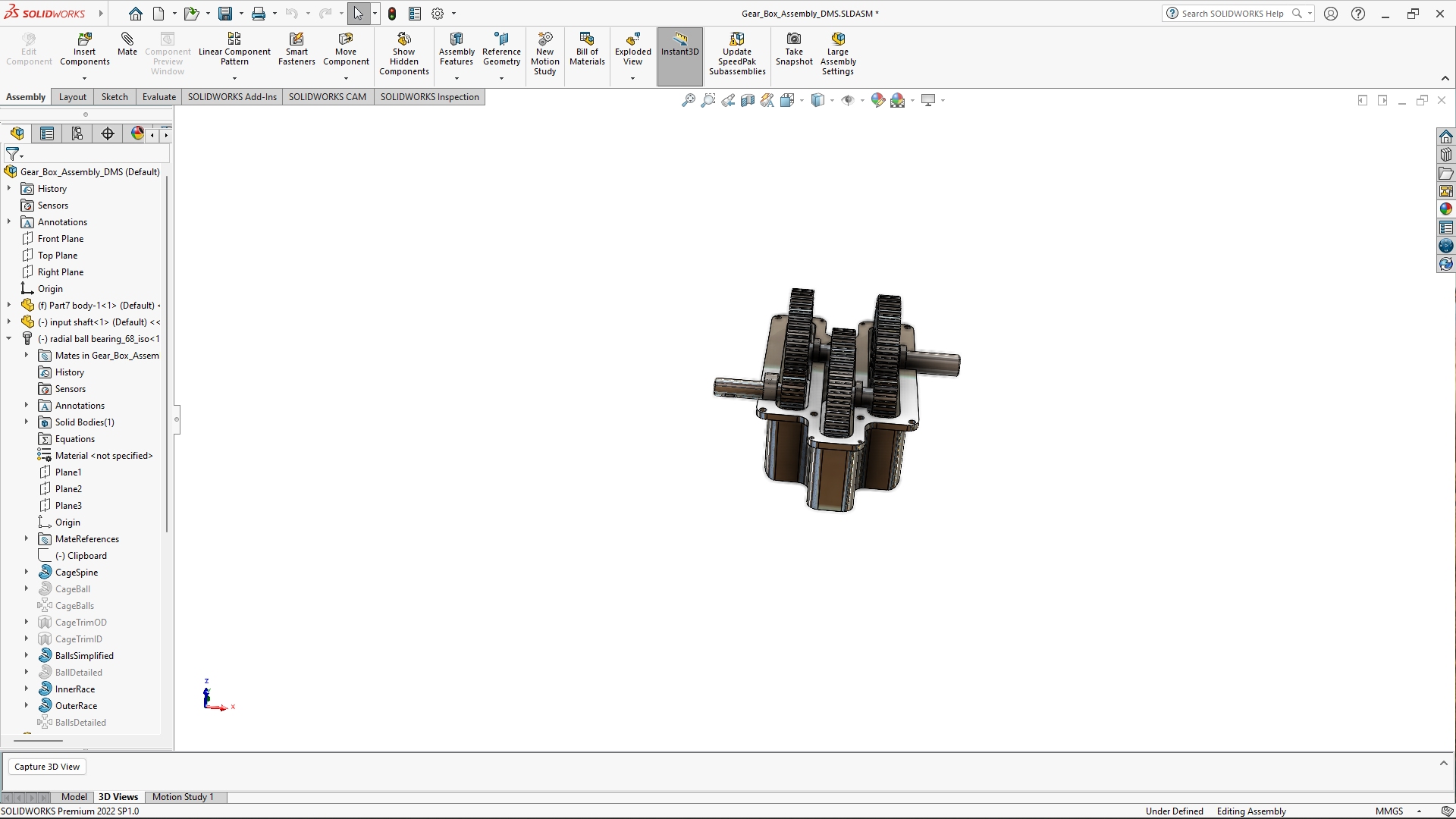The height and width of the screenshot is (819, 1456).
Task: Open the ConfigurationManager tab icon
Action: (77, 133)
